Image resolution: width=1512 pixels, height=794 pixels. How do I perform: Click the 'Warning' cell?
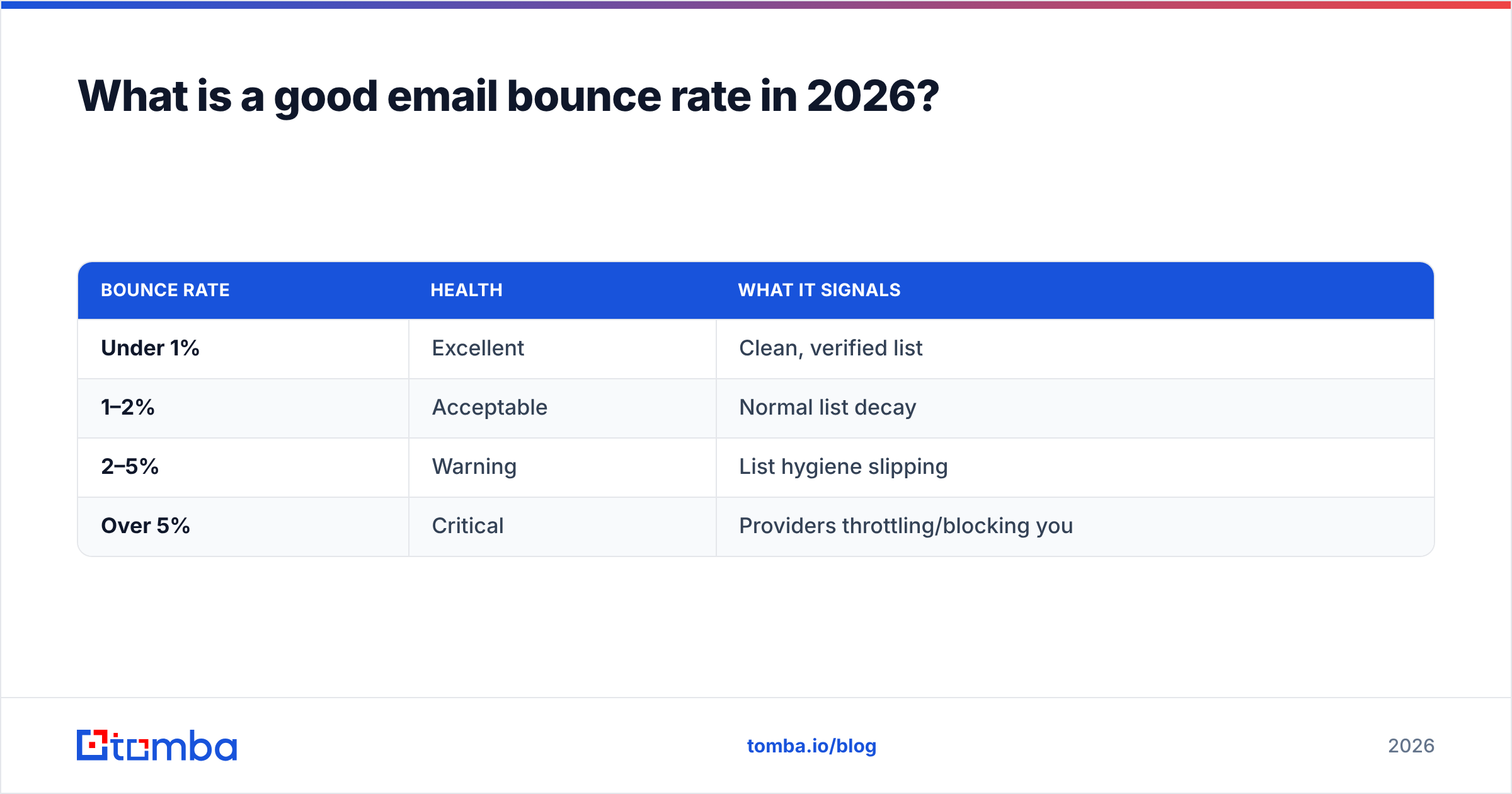coord(563,467)
